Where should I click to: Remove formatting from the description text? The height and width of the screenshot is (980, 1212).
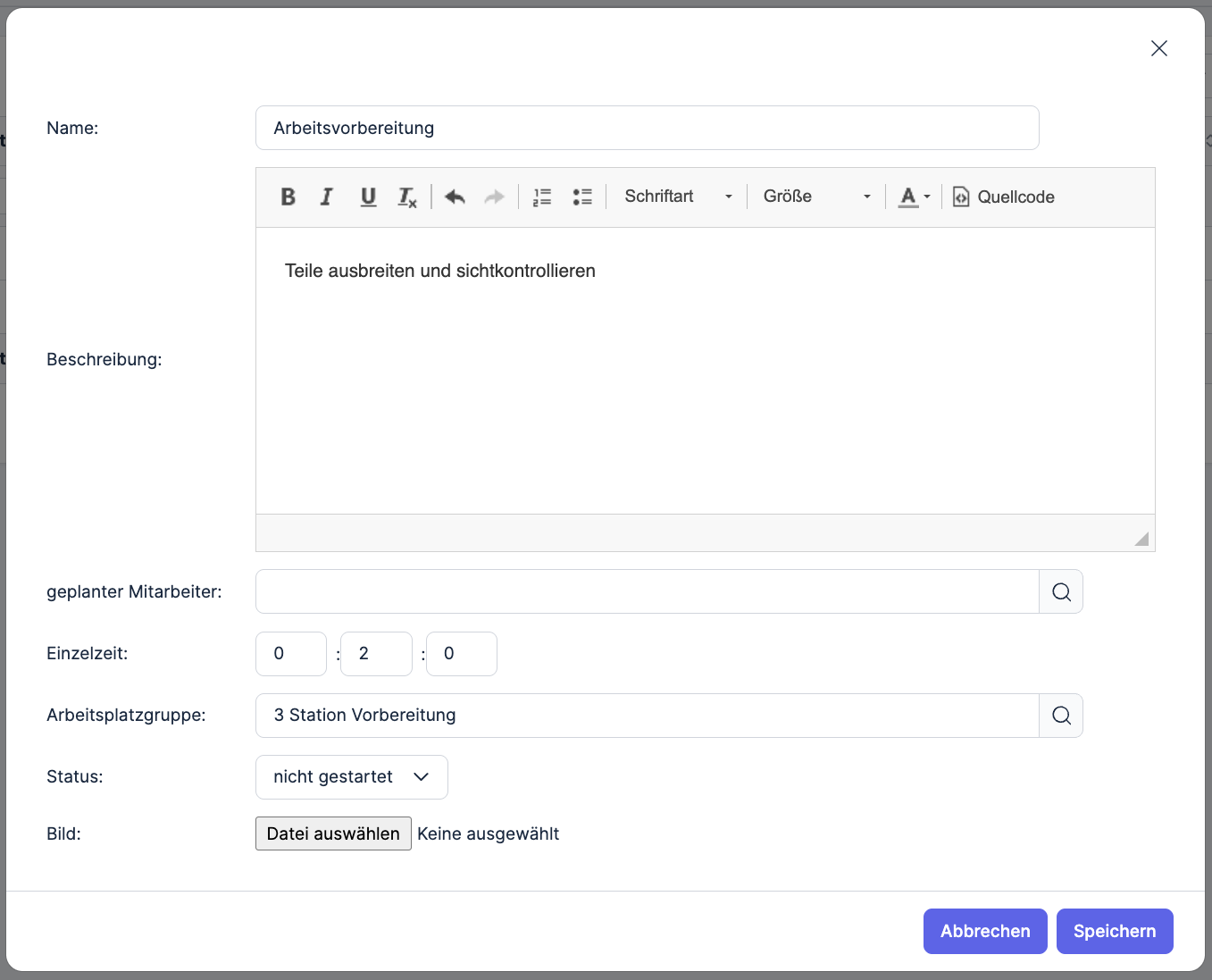tap(407, 197)
